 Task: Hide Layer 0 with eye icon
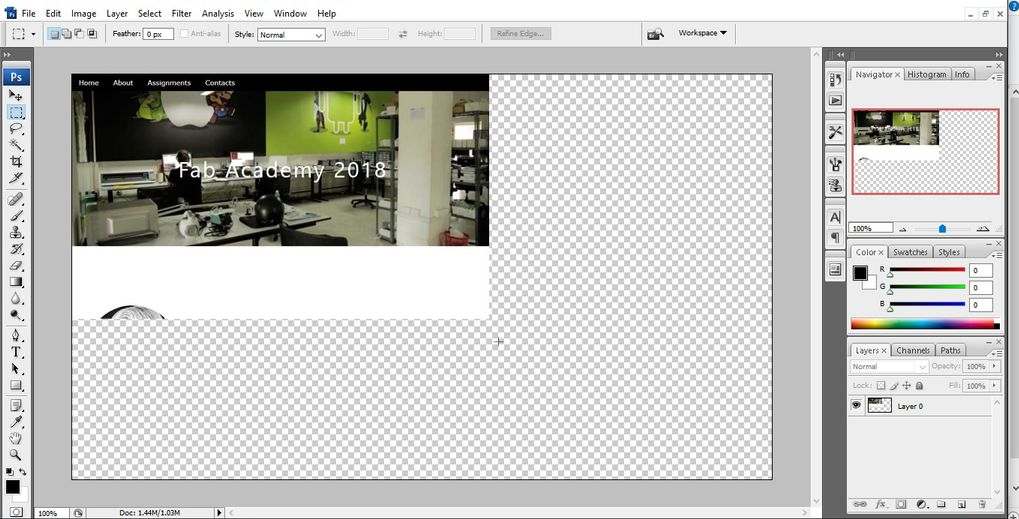click(x=857, y=405)
